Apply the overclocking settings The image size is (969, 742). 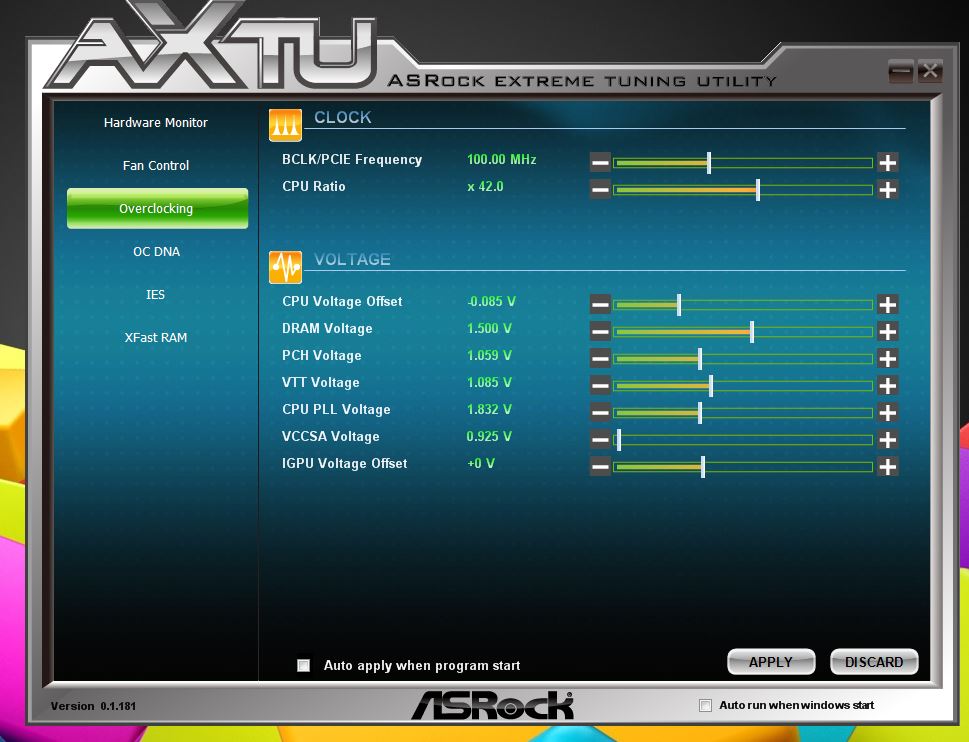pos(771,662)
